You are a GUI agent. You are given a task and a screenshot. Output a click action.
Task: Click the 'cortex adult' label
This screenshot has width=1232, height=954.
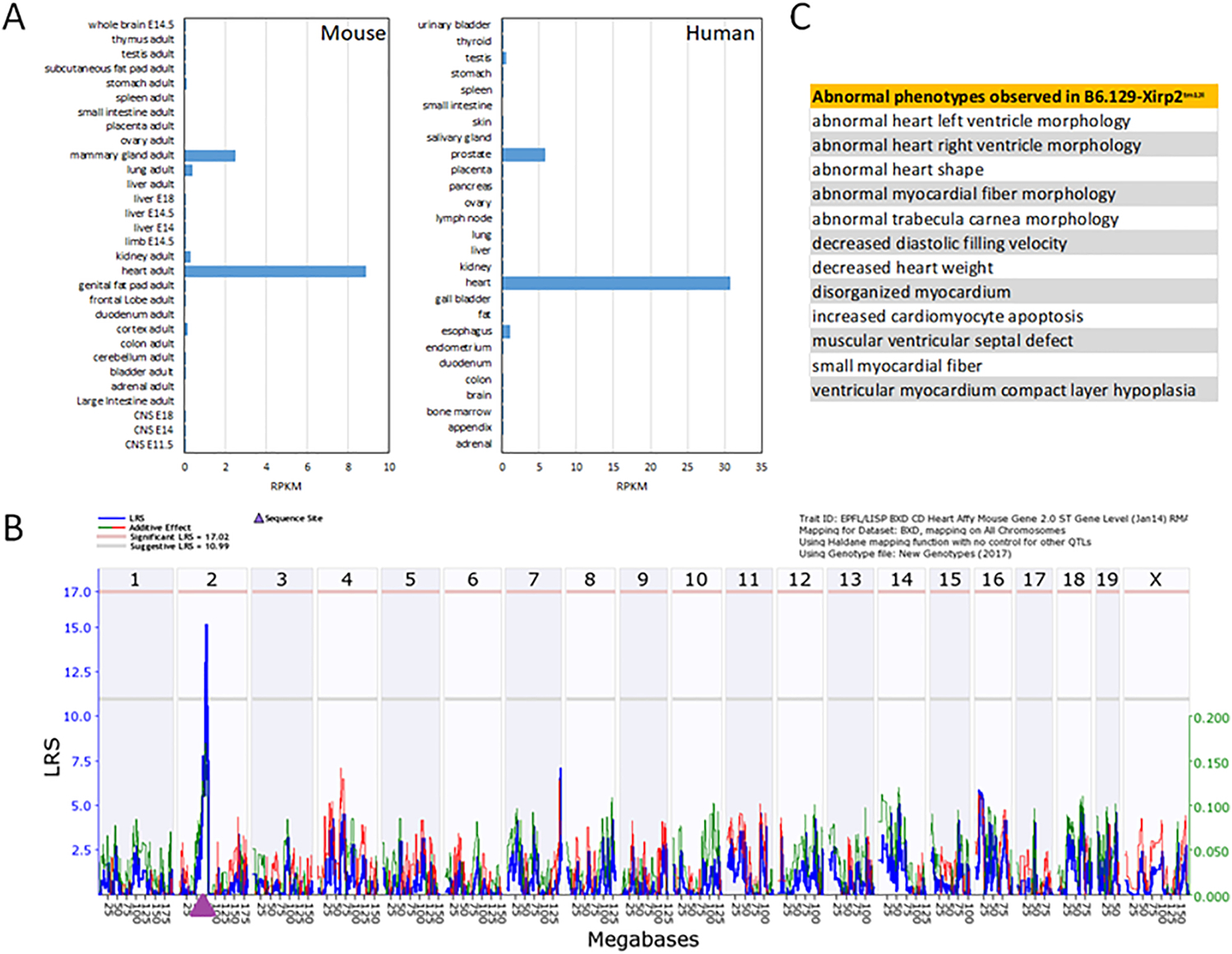click(x=145, y=328)
